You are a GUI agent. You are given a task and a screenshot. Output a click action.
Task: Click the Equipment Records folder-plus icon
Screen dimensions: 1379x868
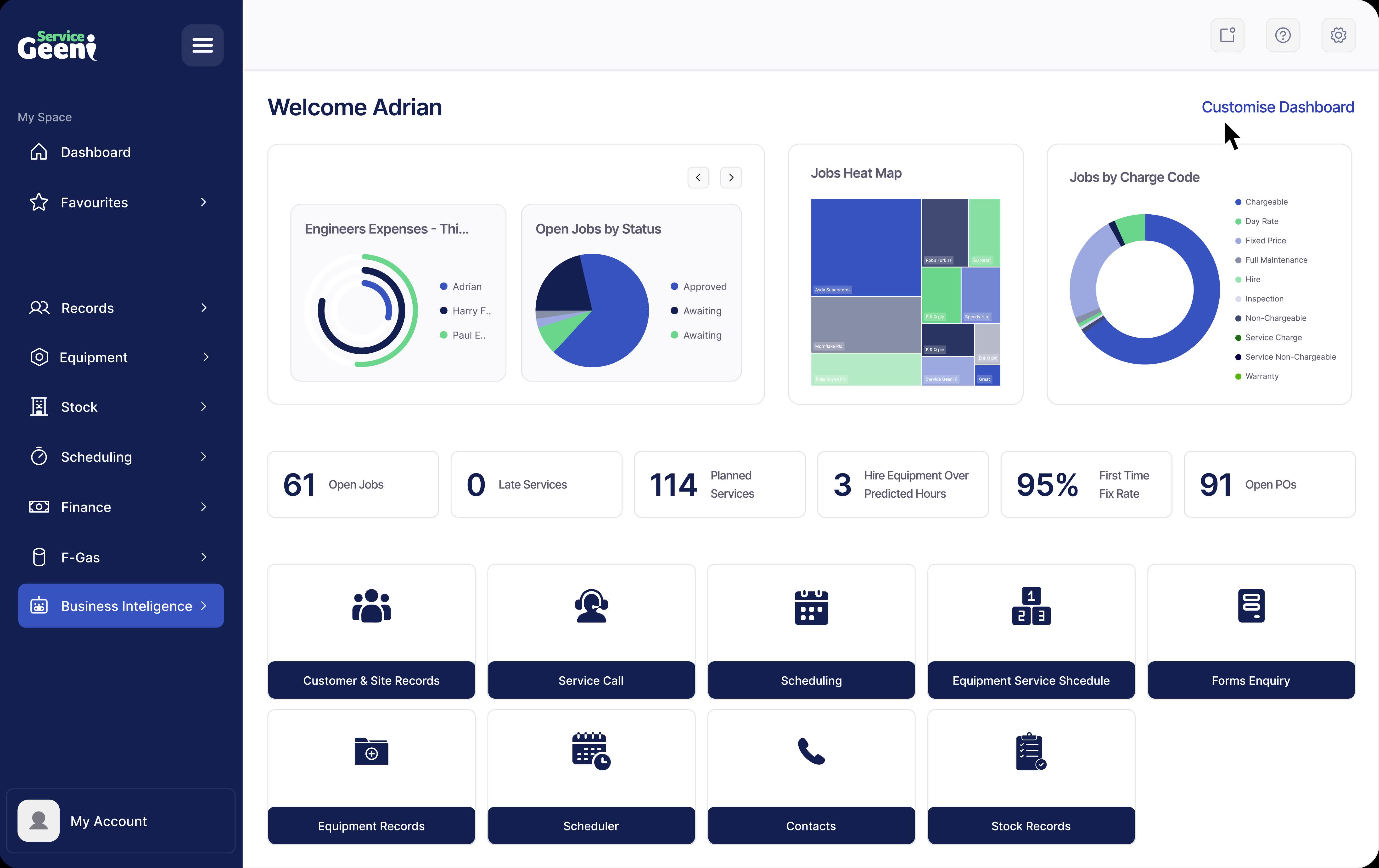click(371, 751)
